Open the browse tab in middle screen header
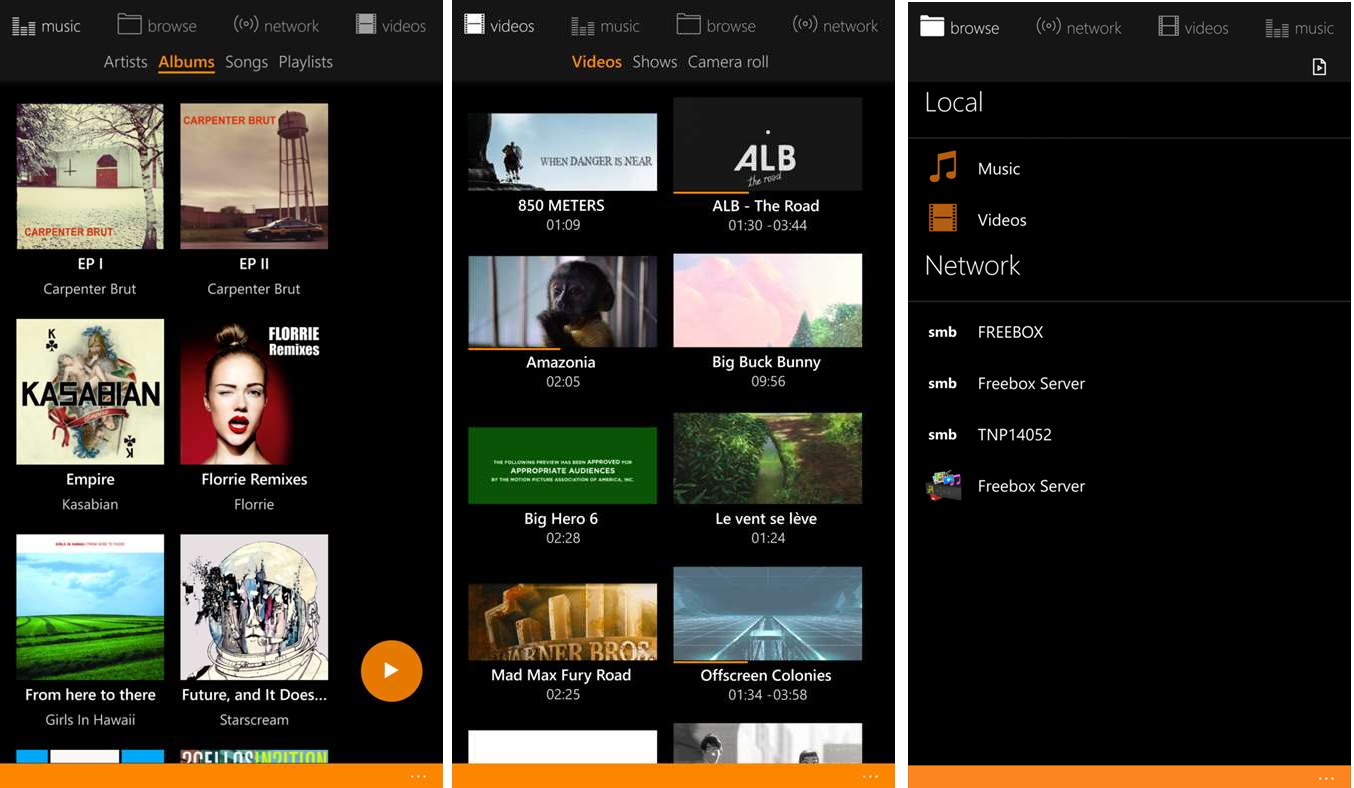This screenshot has height=788, width=1354. [716, 25]
